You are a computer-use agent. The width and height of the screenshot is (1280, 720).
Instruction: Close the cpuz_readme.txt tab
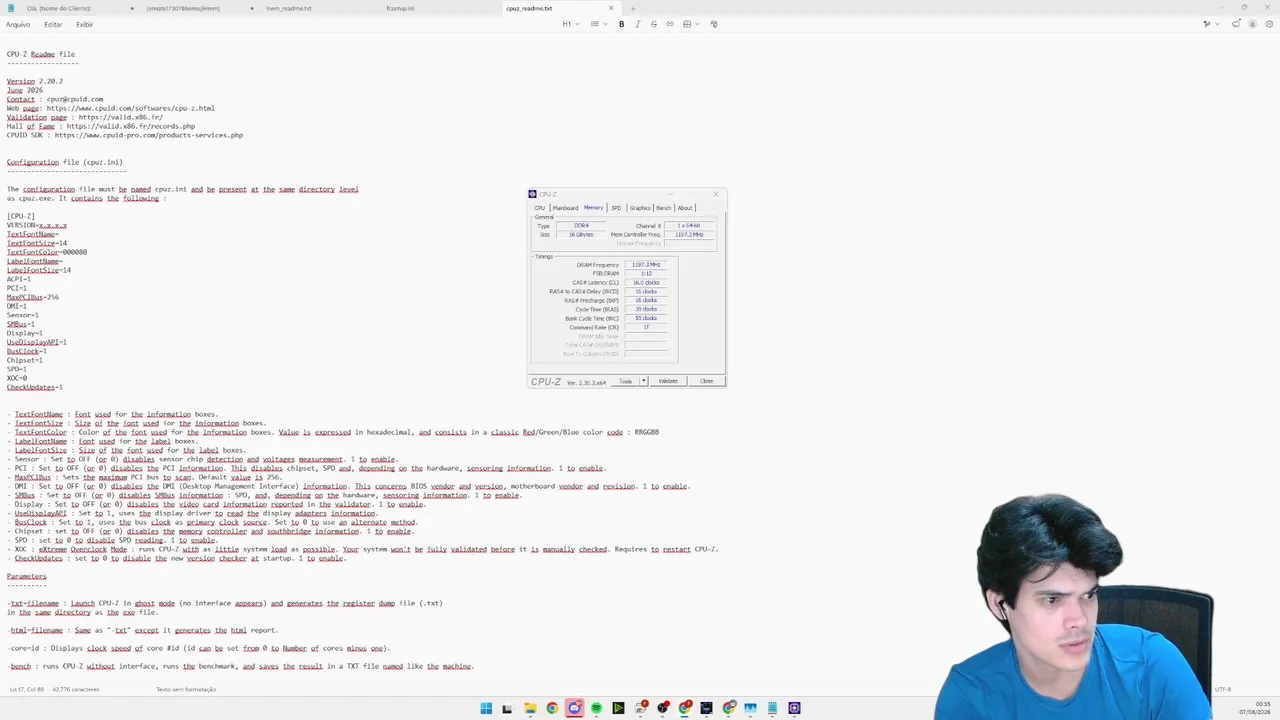point(611,8)
